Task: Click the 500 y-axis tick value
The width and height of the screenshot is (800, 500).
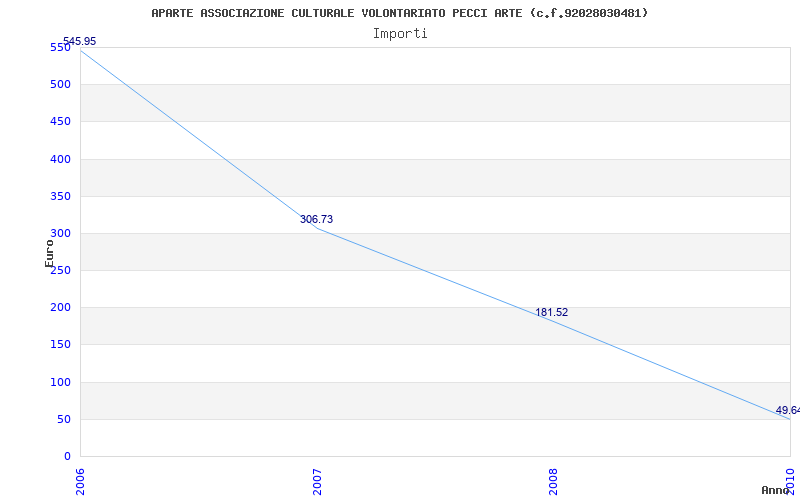Action: pos(60,85)
